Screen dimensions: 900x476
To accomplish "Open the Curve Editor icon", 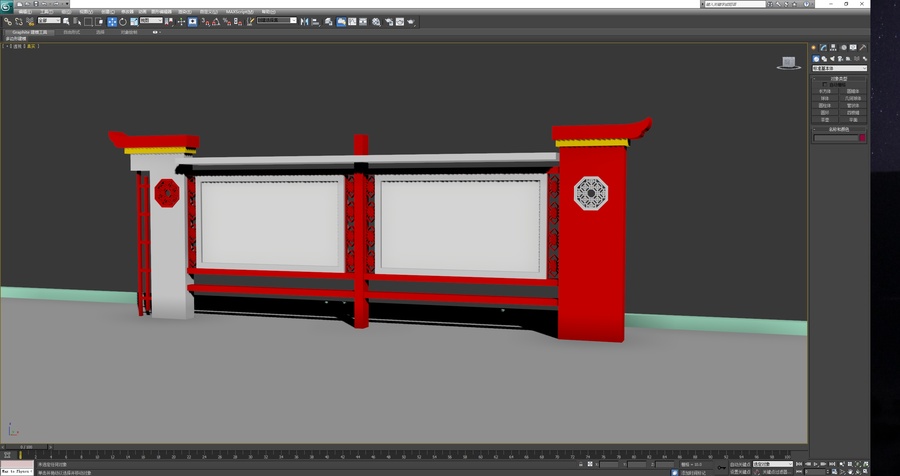I will (x=352, y=22).
